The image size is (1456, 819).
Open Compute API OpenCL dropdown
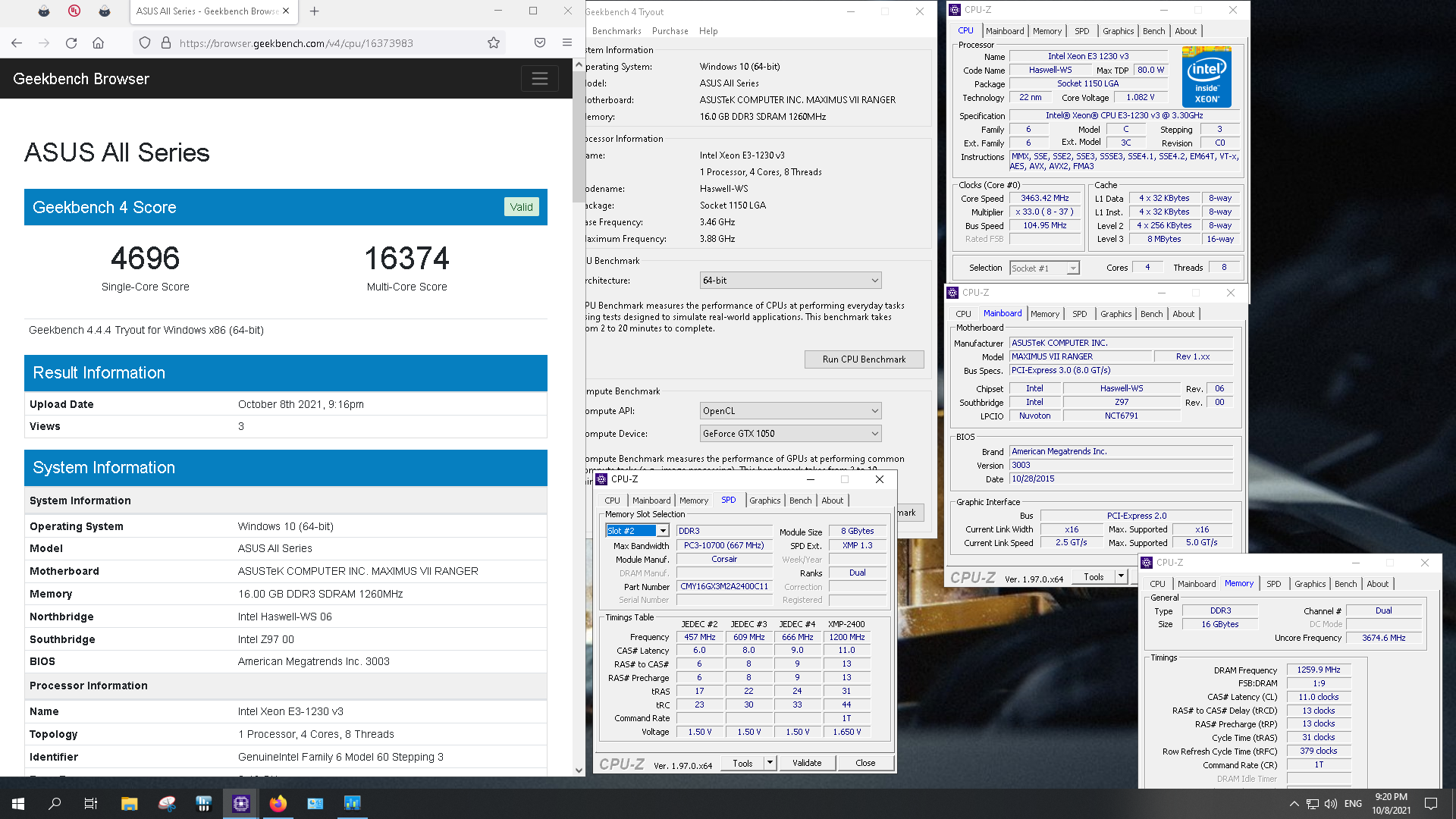point(790,411)
